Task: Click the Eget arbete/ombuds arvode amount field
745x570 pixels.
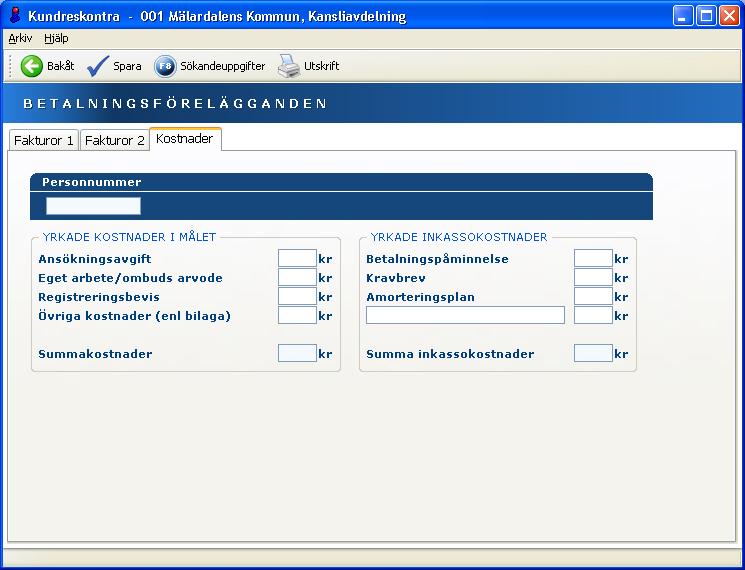Action: coord(297,277)
